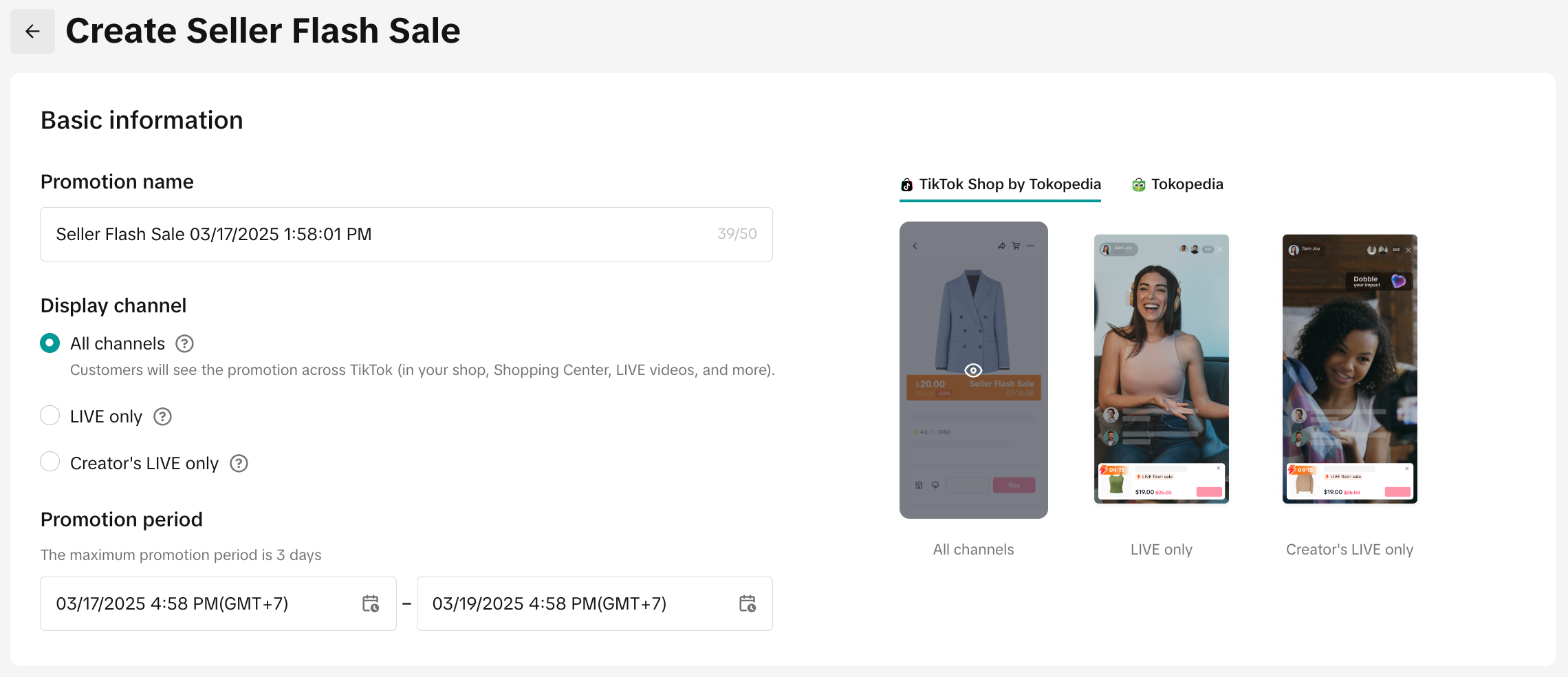Open help tooltip for All channels
Screen dimensions: 1568x677
(x=184, y=343)
